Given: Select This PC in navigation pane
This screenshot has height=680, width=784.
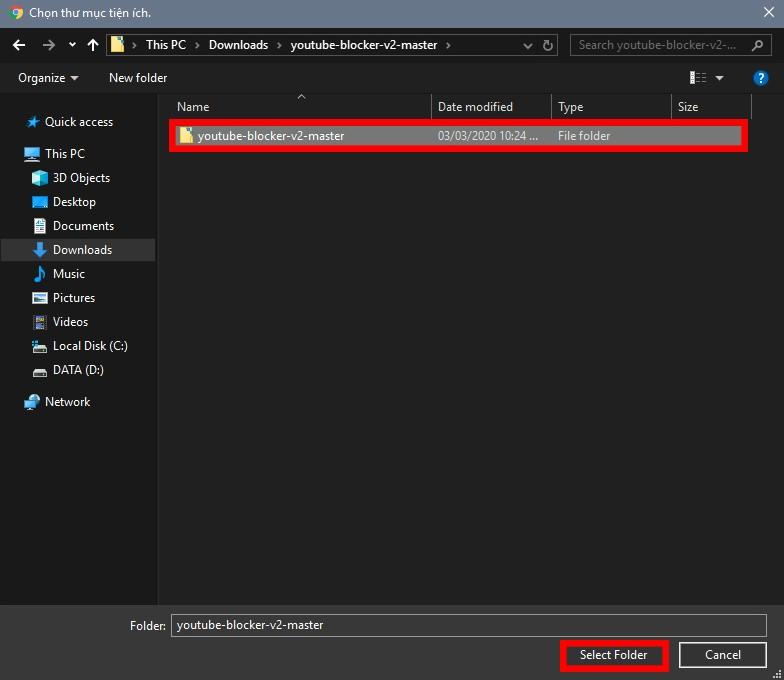Looking at the screenshot, I should click(65, 154).
